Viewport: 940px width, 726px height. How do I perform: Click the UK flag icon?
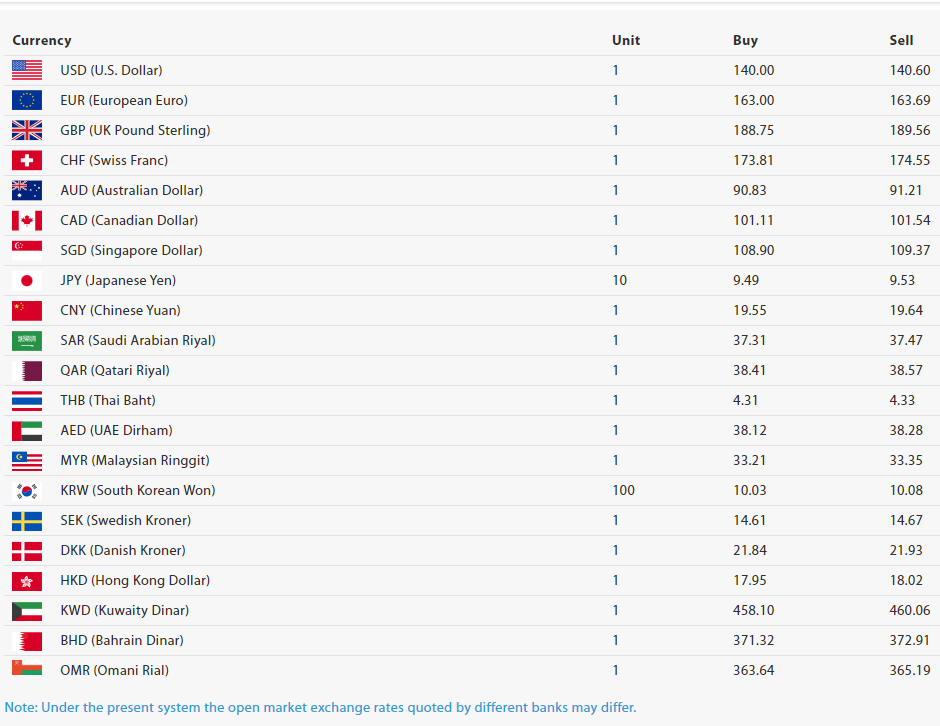(27, 130)
